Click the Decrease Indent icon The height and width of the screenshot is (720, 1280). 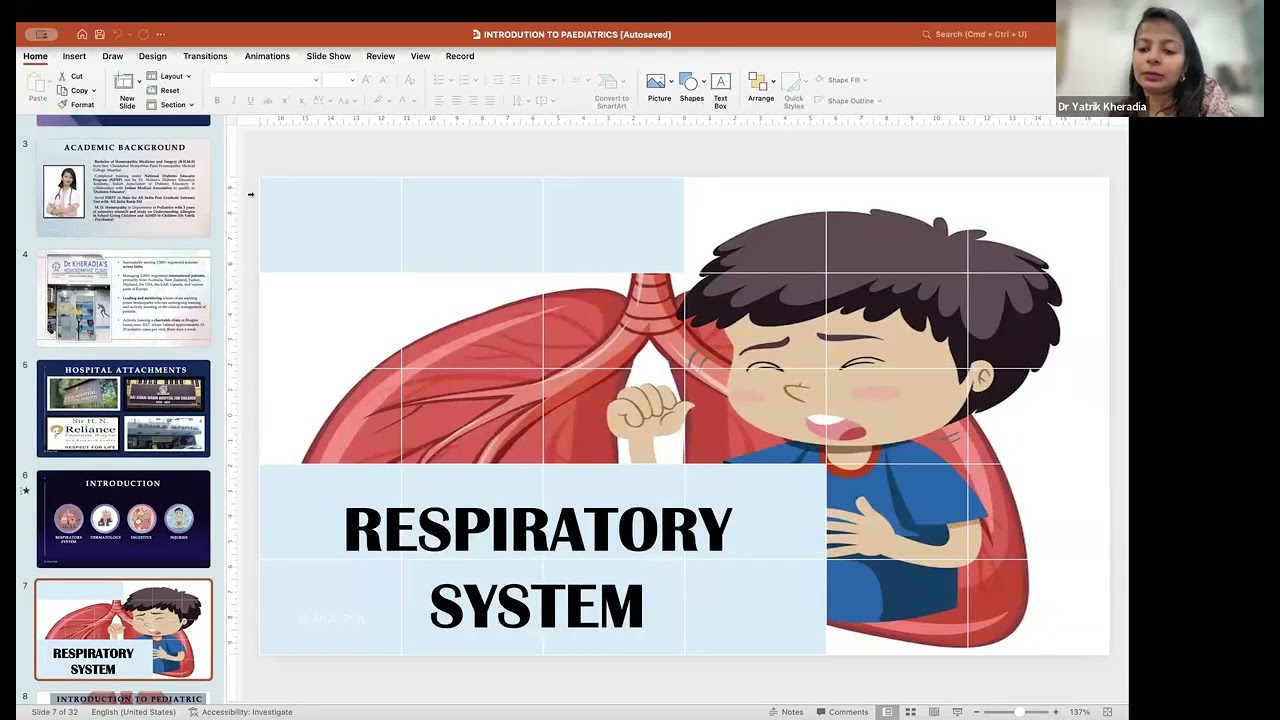click(x=498, y=80)
